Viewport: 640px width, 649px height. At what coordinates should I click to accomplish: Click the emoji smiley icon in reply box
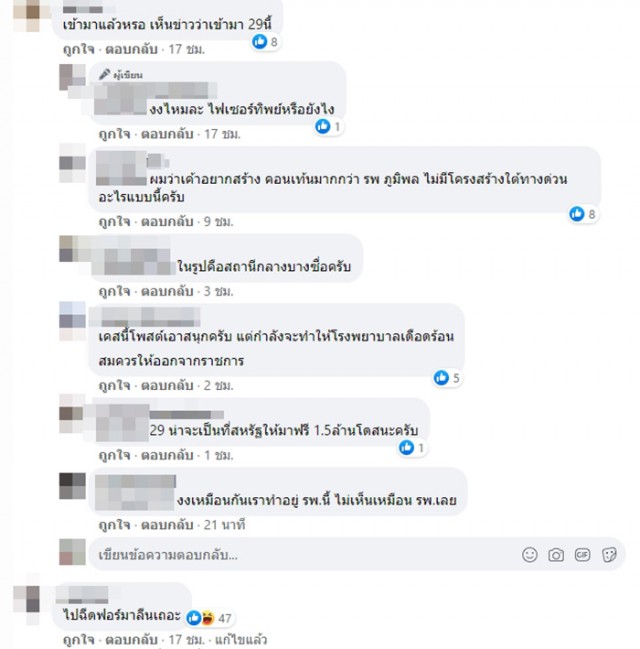point(529,555)
